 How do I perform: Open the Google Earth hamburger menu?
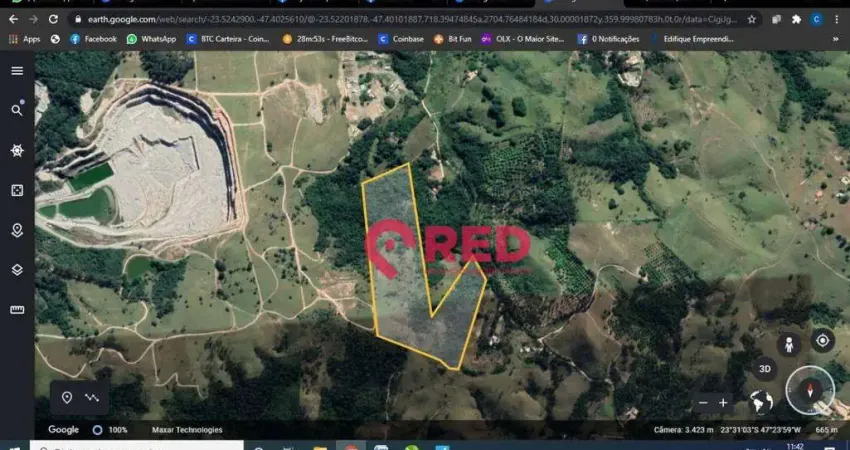coord(17,71)
